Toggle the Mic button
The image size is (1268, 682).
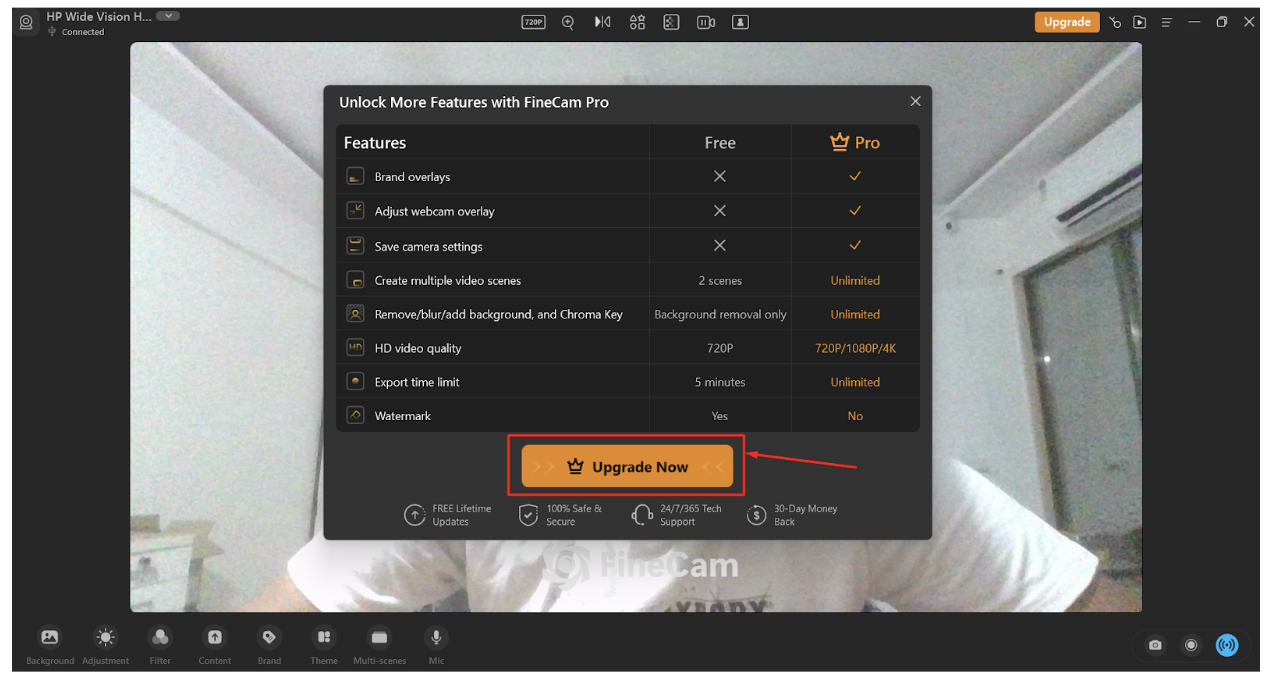pyautogui.click(x=436, y=645)
